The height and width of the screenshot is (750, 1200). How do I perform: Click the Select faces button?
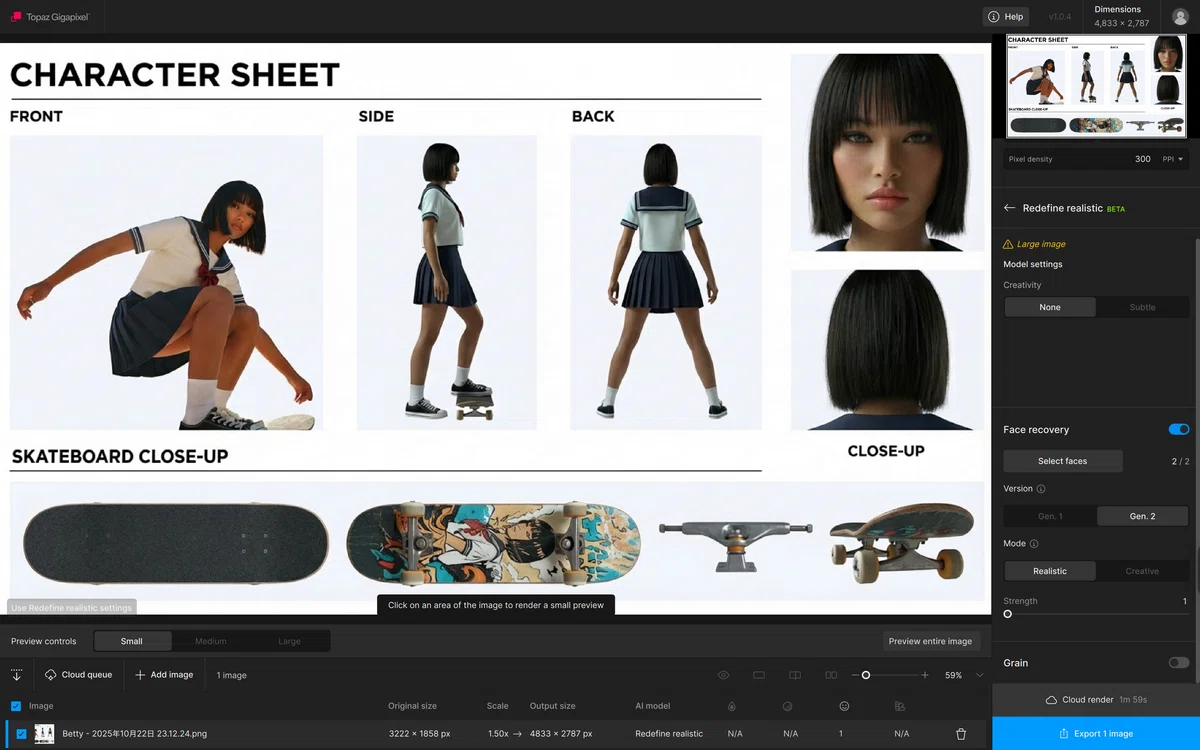[x=1062, y=461]
